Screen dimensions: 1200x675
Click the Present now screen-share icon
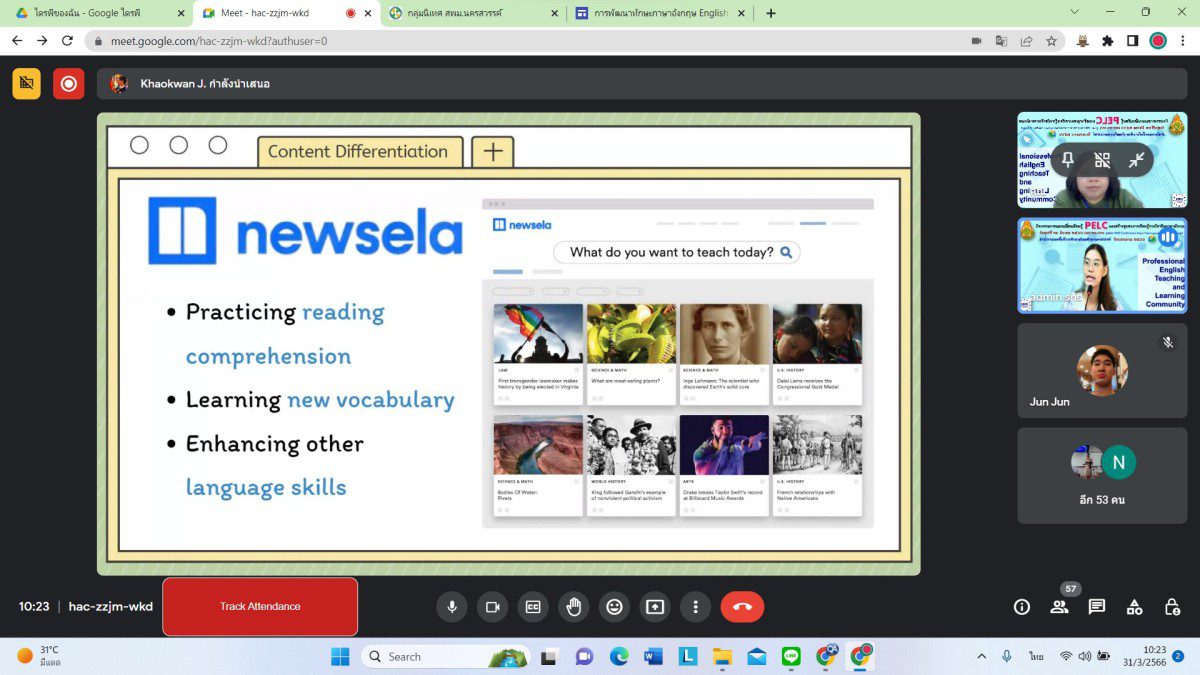tap(655, 606)
